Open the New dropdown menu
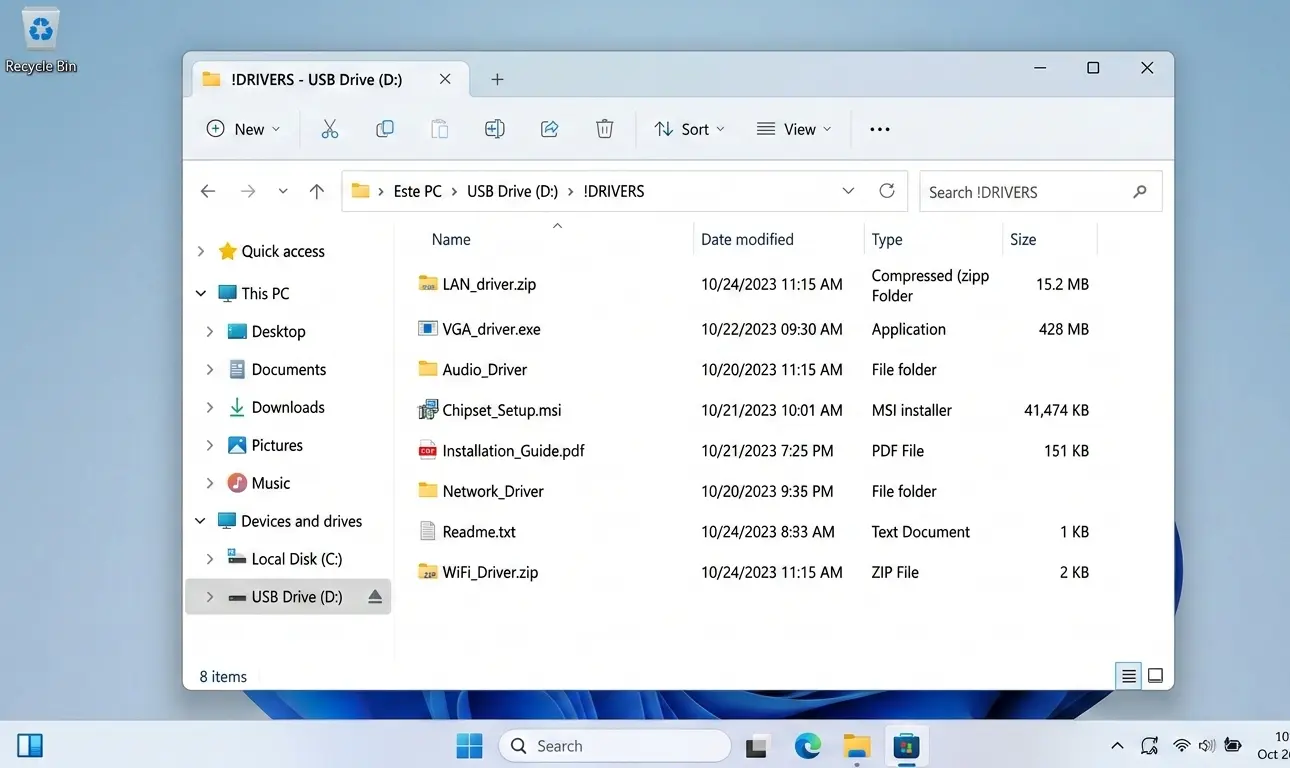1290x768 pixels. point(243,129)
